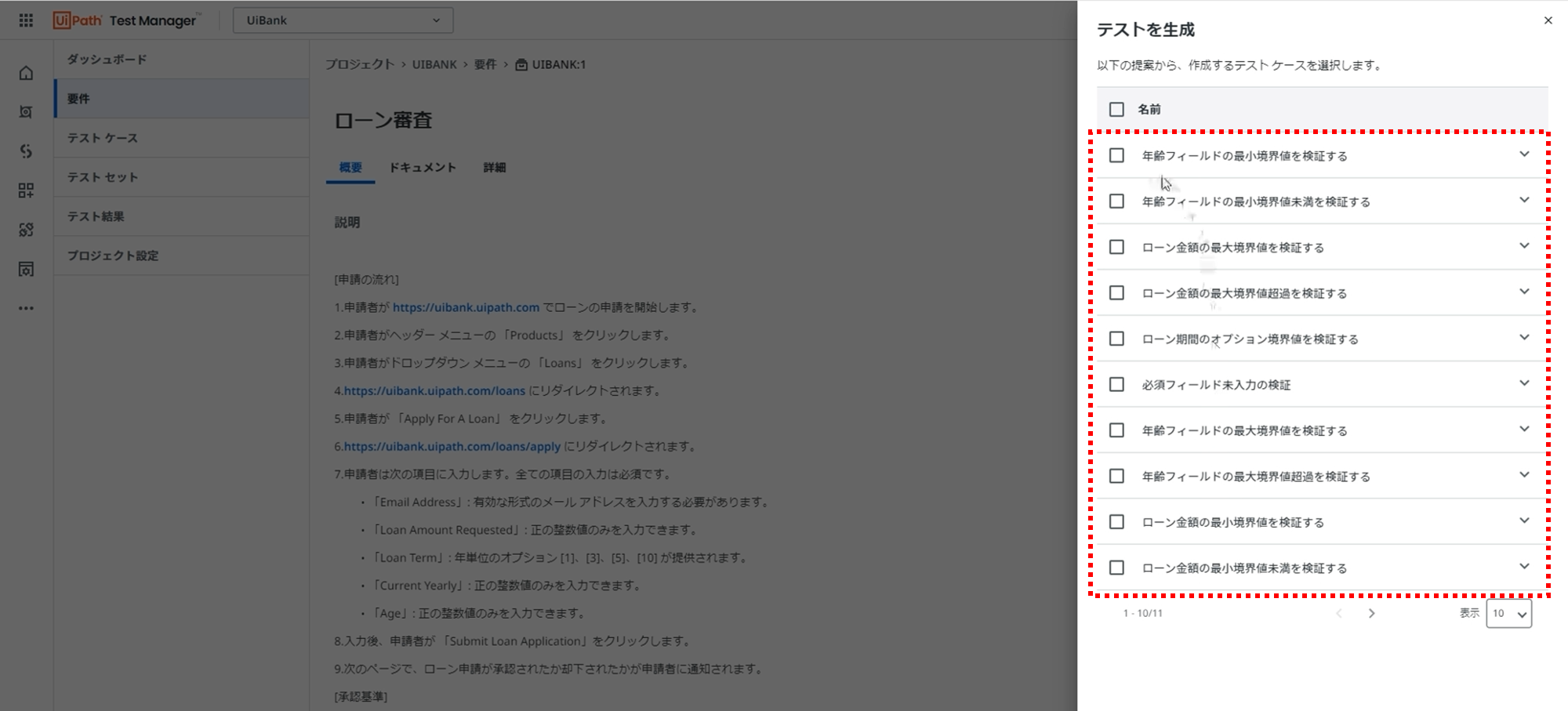Toggle the select-all 名前 checkbox
The height and width of the screenshot is (711, 1568).
click(x=1116, y=109)
